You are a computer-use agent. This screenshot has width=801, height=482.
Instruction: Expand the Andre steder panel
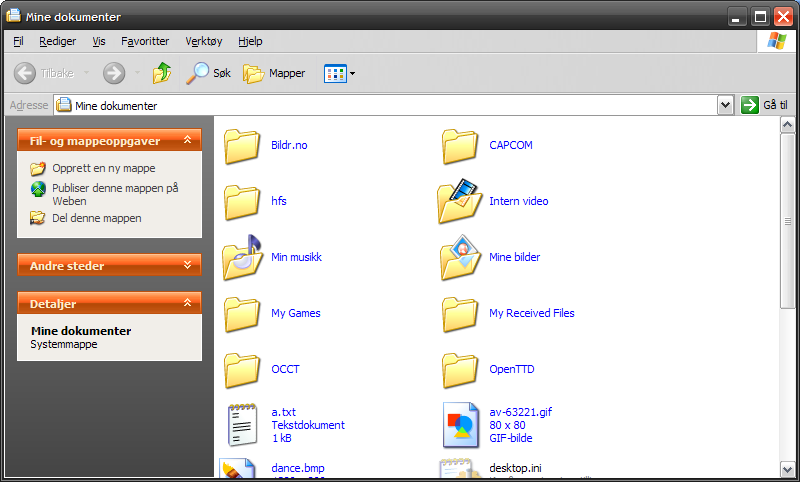point(187,264)
